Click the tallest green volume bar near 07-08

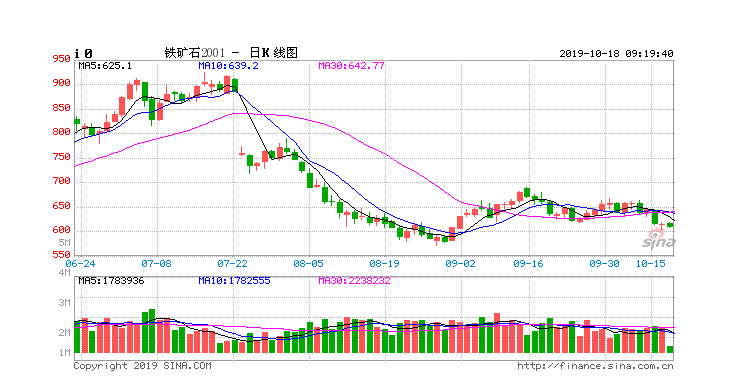pos(151,331)
